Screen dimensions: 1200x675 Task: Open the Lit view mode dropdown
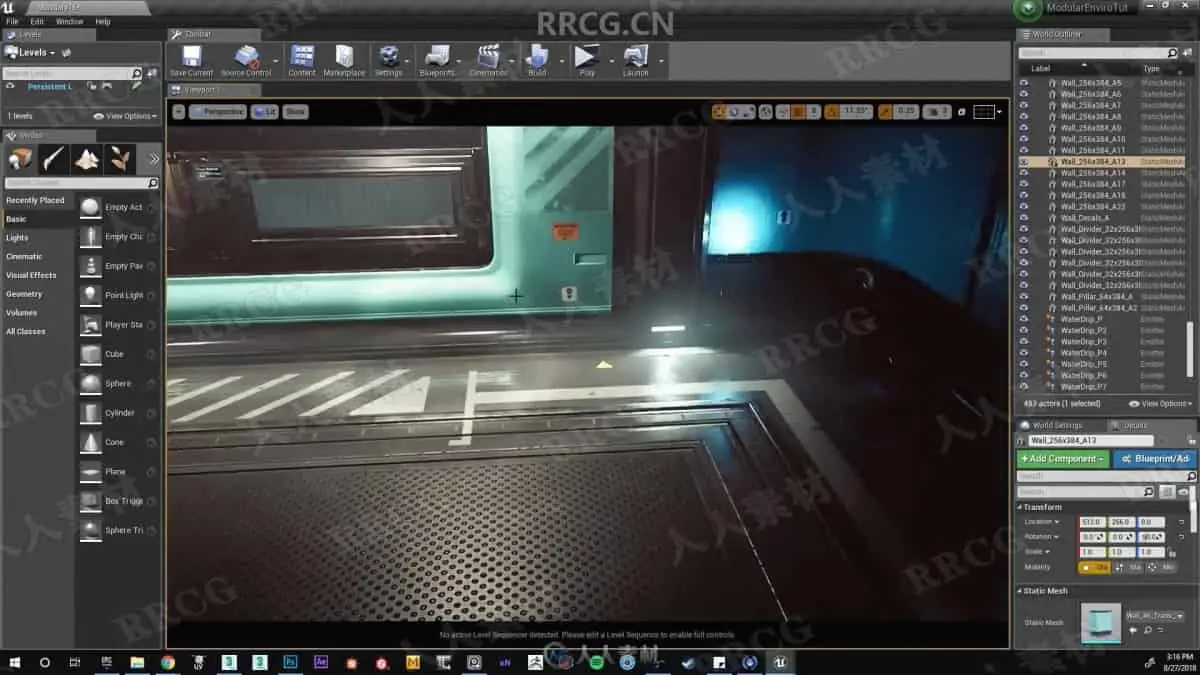point(265,112)
